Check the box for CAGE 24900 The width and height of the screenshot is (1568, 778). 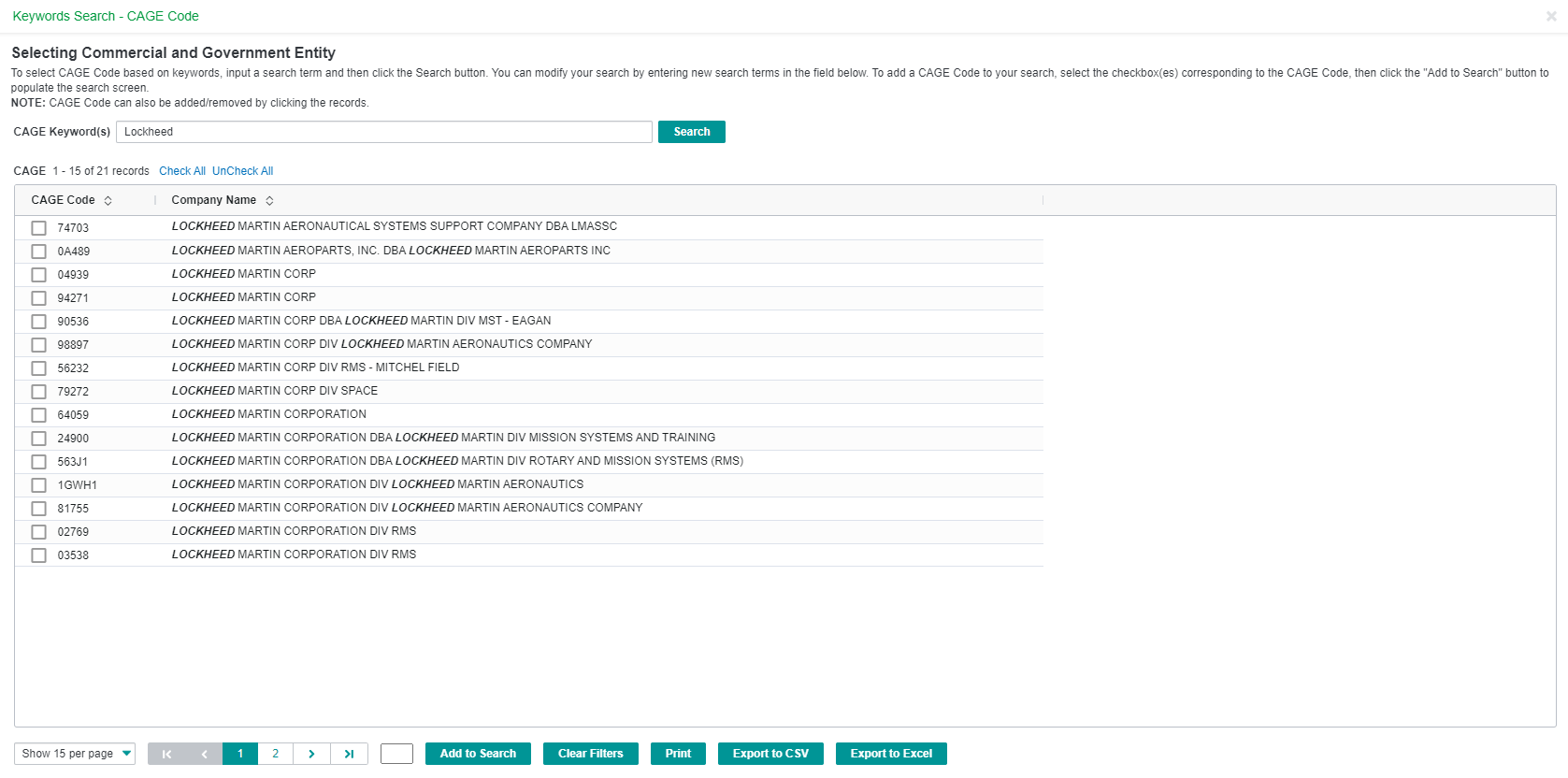38,439
